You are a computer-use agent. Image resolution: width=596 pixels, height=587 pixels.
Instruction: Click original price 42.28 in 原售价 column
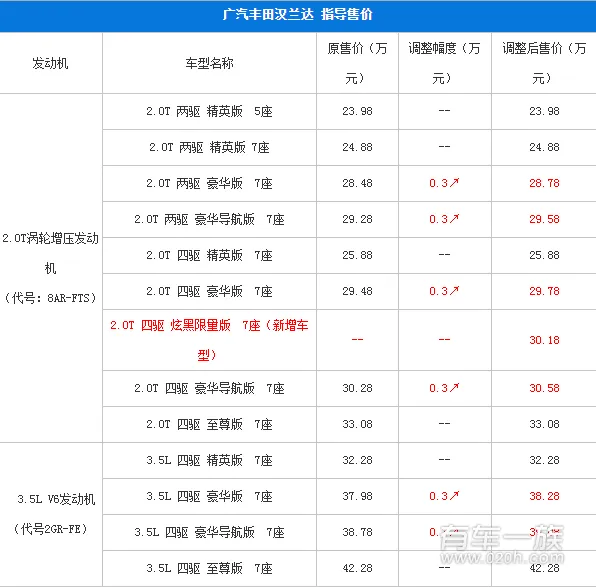(x=357, y=568)
